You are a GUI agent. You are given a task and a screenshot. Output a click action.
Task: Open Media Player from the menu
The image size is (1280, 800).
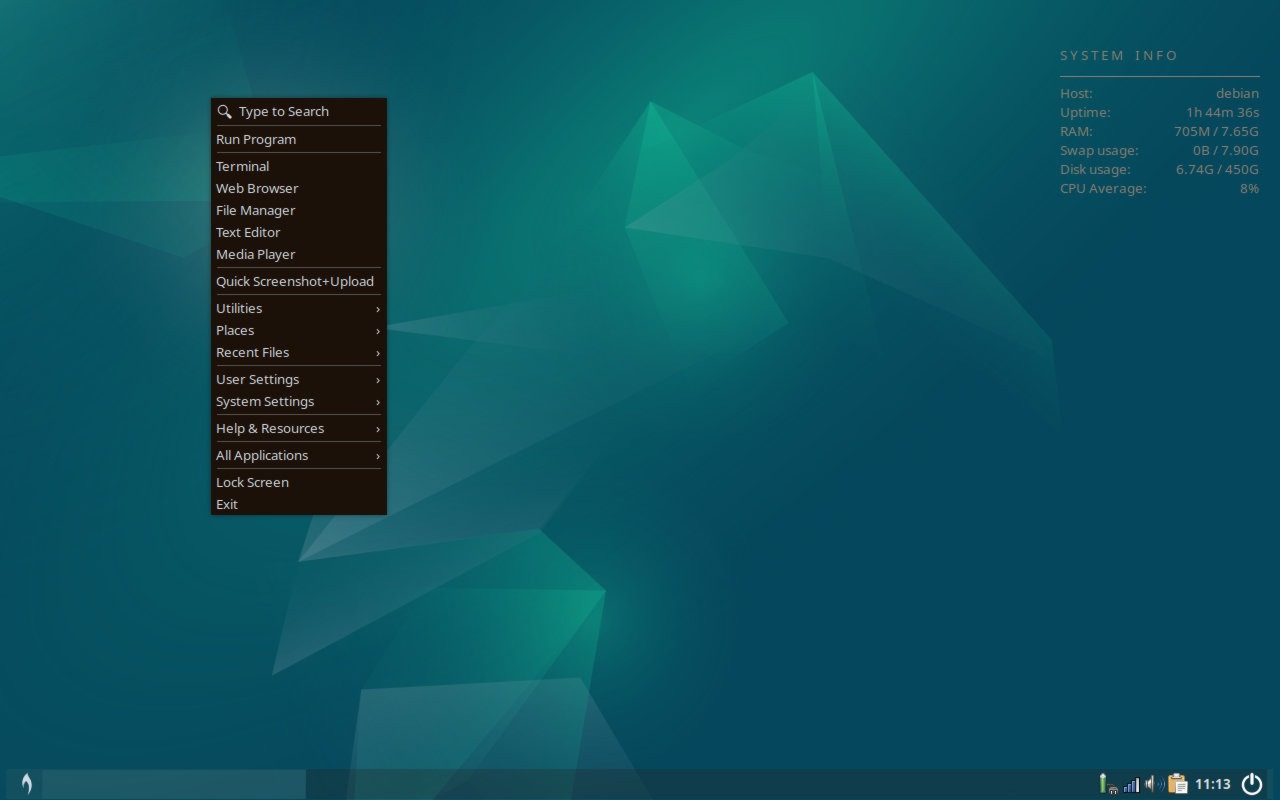coord(299,254)
